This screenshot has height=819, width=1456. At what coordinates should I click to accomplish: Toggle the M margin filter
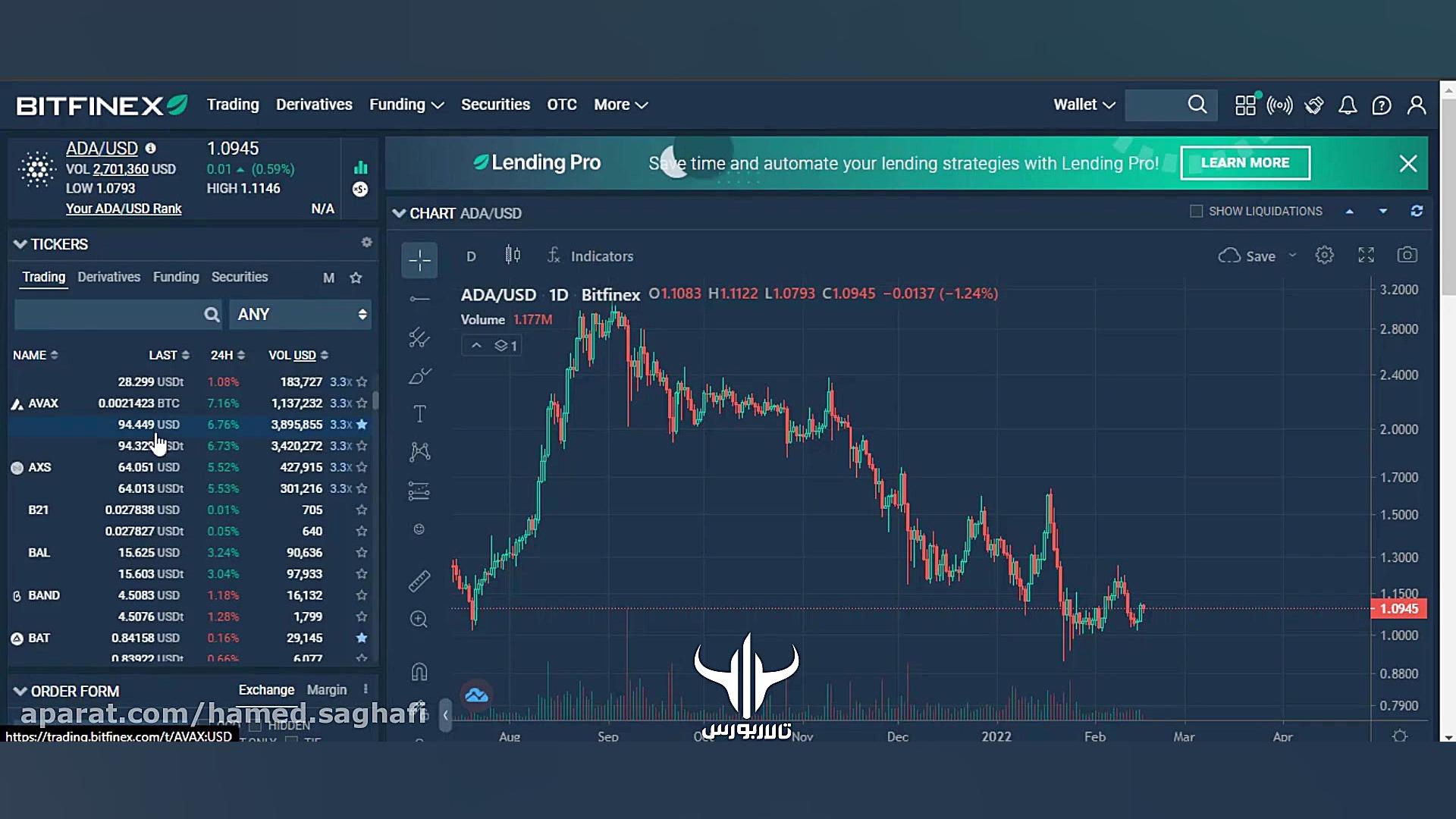coord(328,278)
